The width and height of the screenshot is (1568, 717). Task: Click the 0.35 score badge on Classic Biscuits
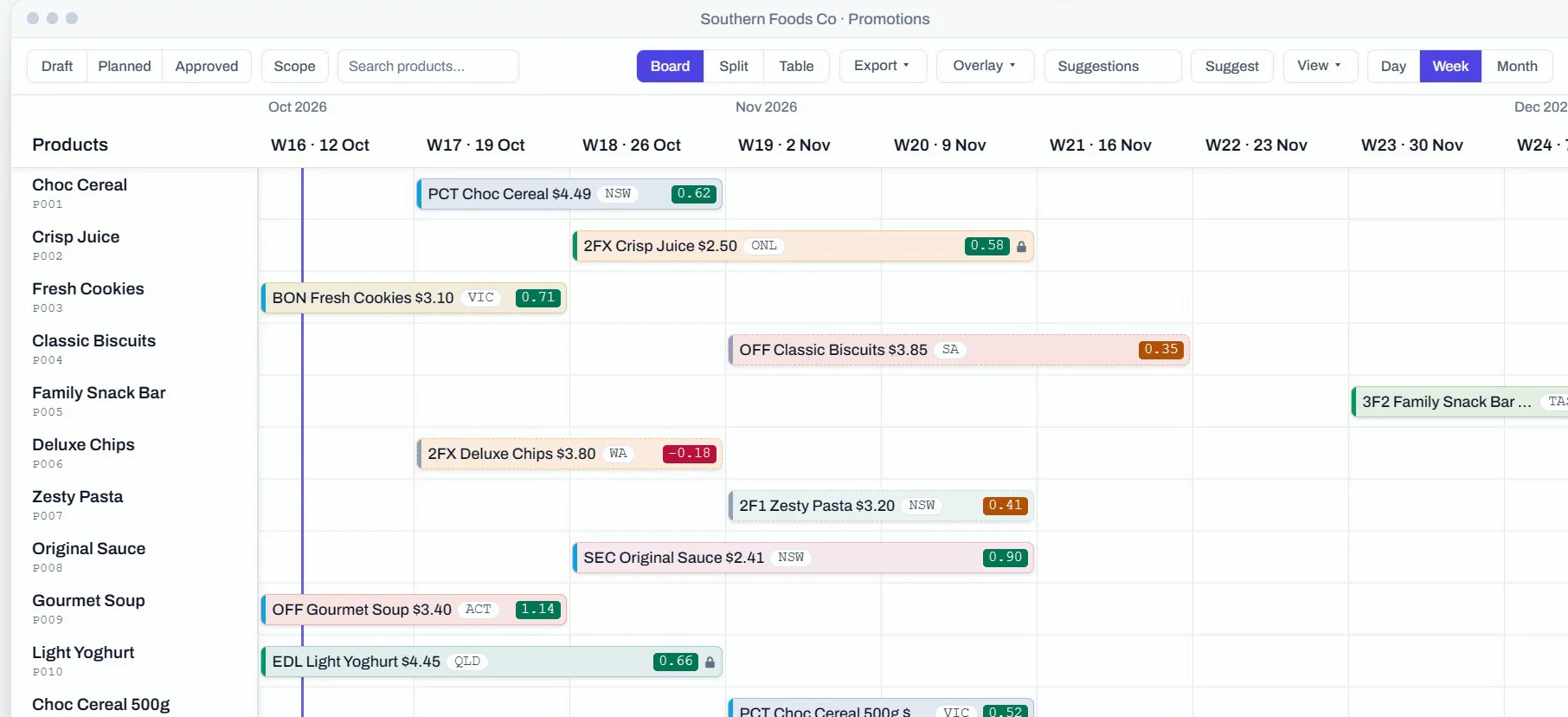pyautogui.click(x=1161, y=350)
